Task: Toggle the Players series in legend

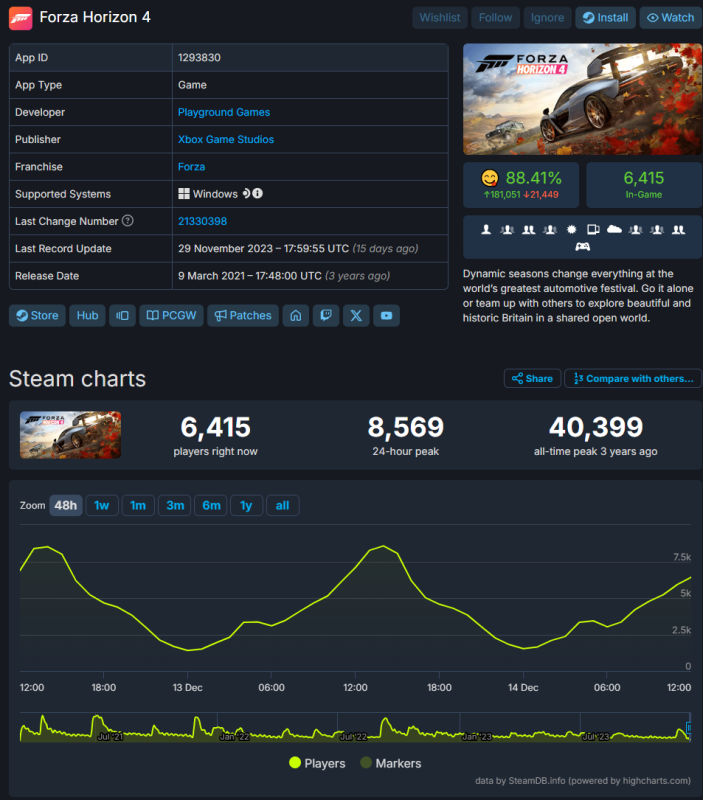Action: 317,763
